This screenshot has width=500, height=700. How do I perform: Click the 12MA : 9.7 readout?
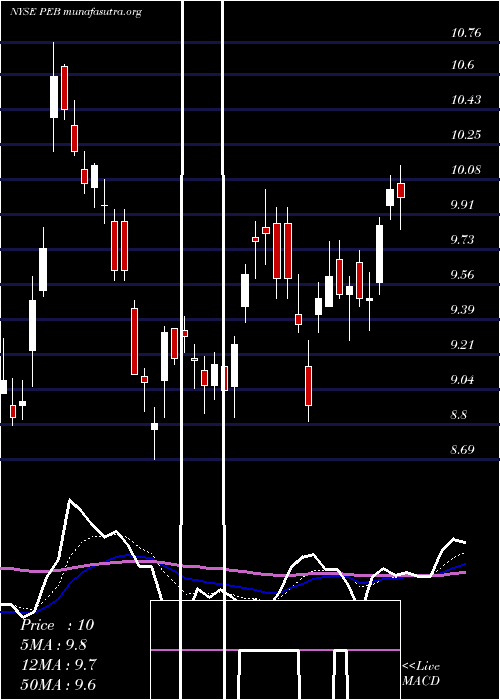(58, 665)
